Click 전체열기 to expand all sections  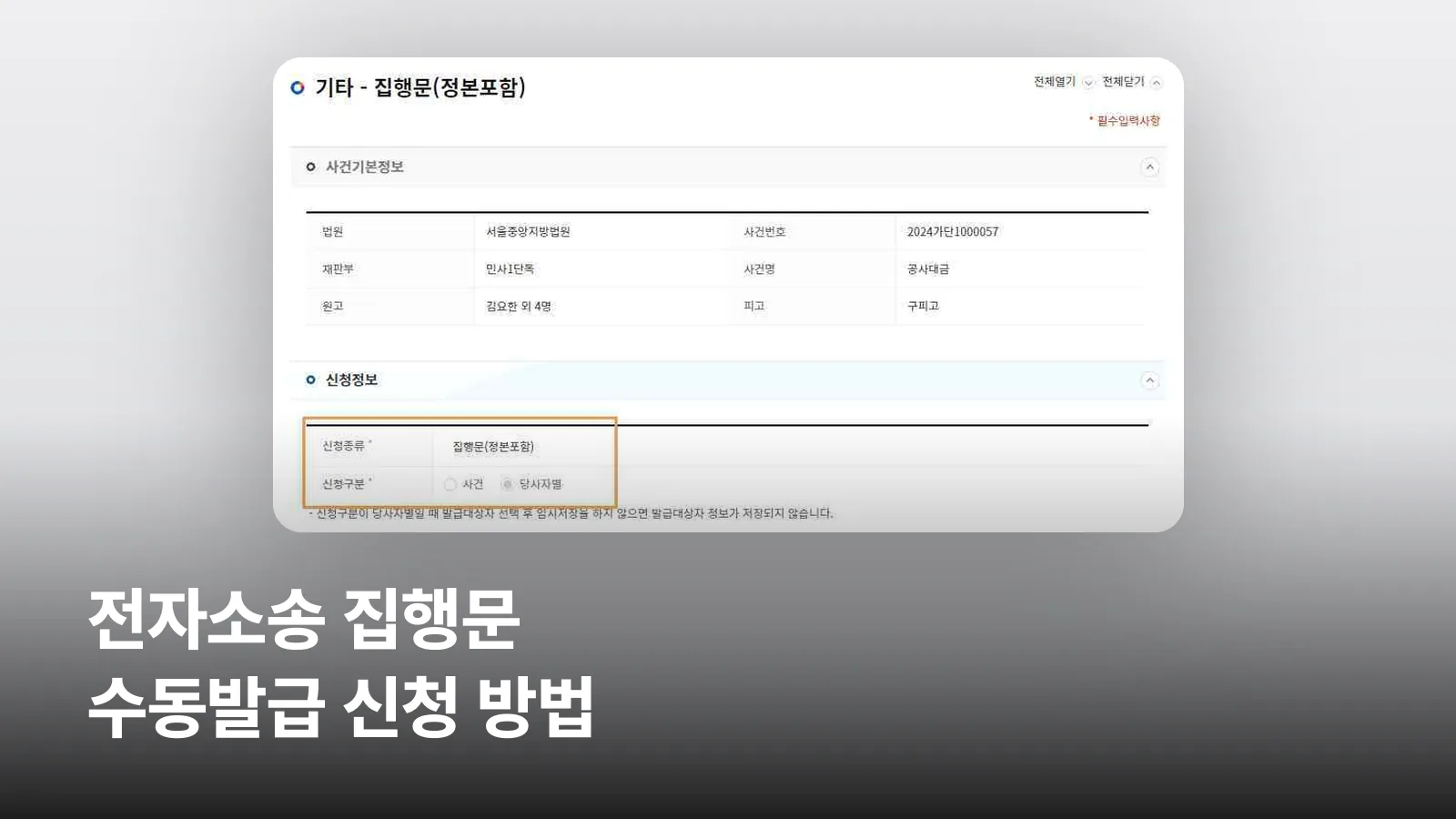1063,82
